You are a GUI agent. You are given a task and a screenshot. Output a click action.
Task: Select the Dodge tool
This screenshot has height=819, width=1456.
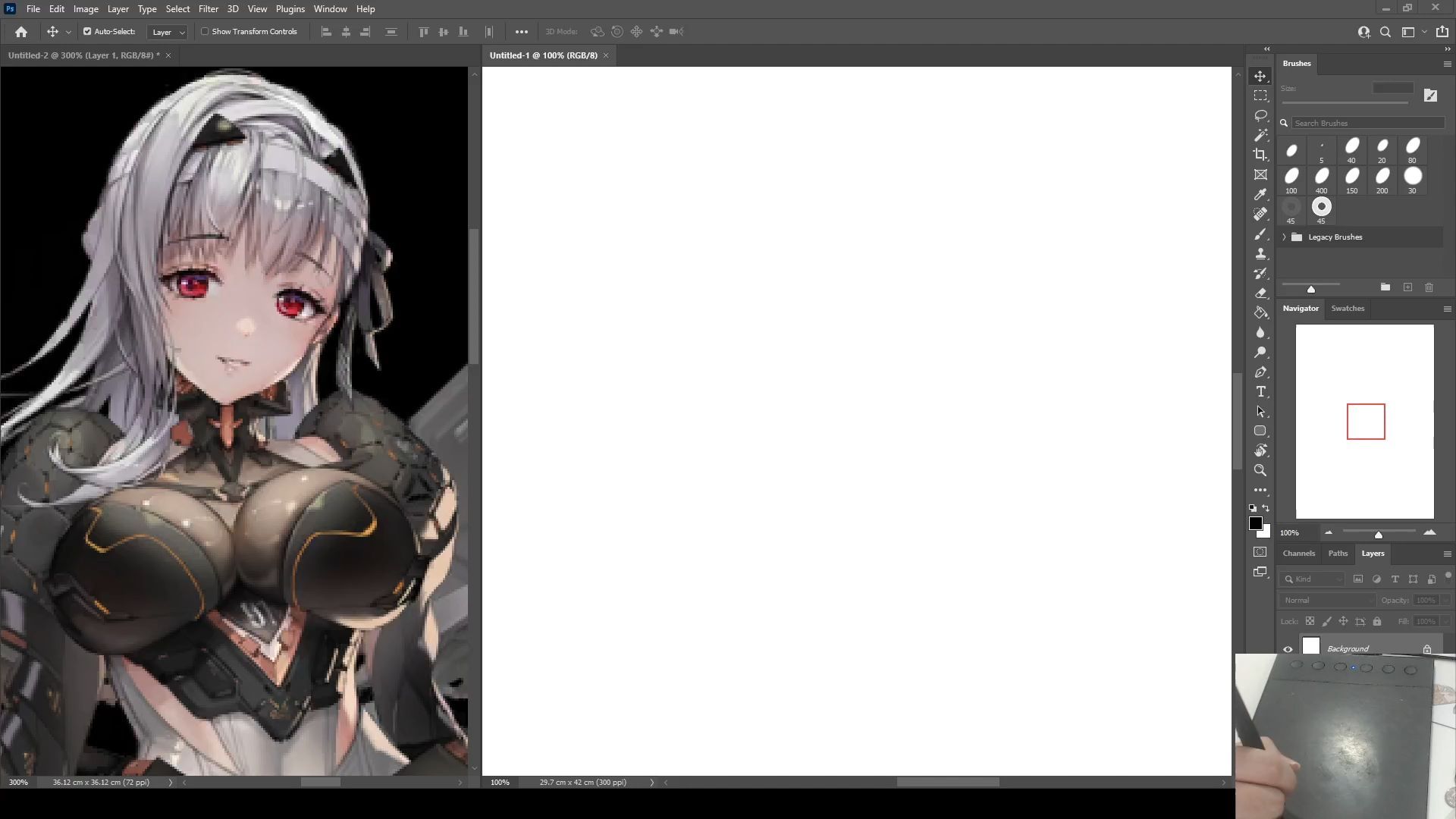coord(1260,352)
